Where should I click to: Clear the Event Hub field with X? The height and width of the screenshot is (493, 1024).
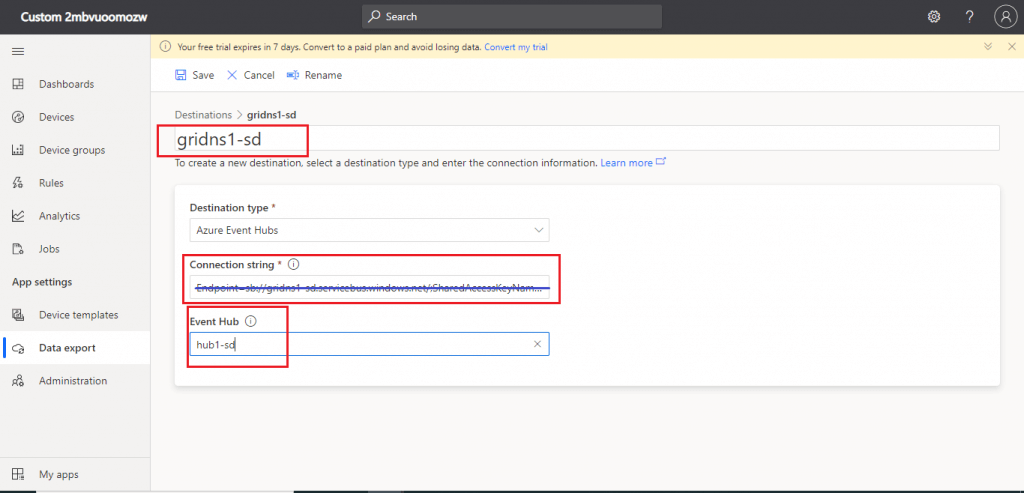pyautogui.click(x=537, y=344)
